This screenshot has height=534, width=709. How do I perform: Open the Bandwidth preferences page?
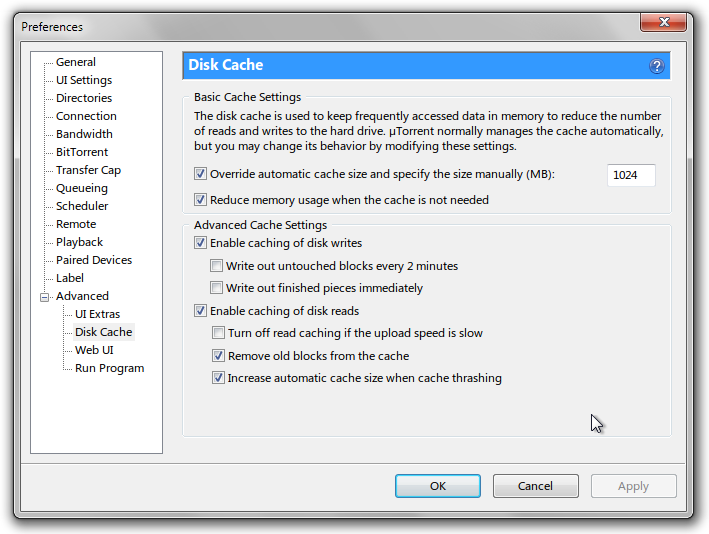pos(84,134)
